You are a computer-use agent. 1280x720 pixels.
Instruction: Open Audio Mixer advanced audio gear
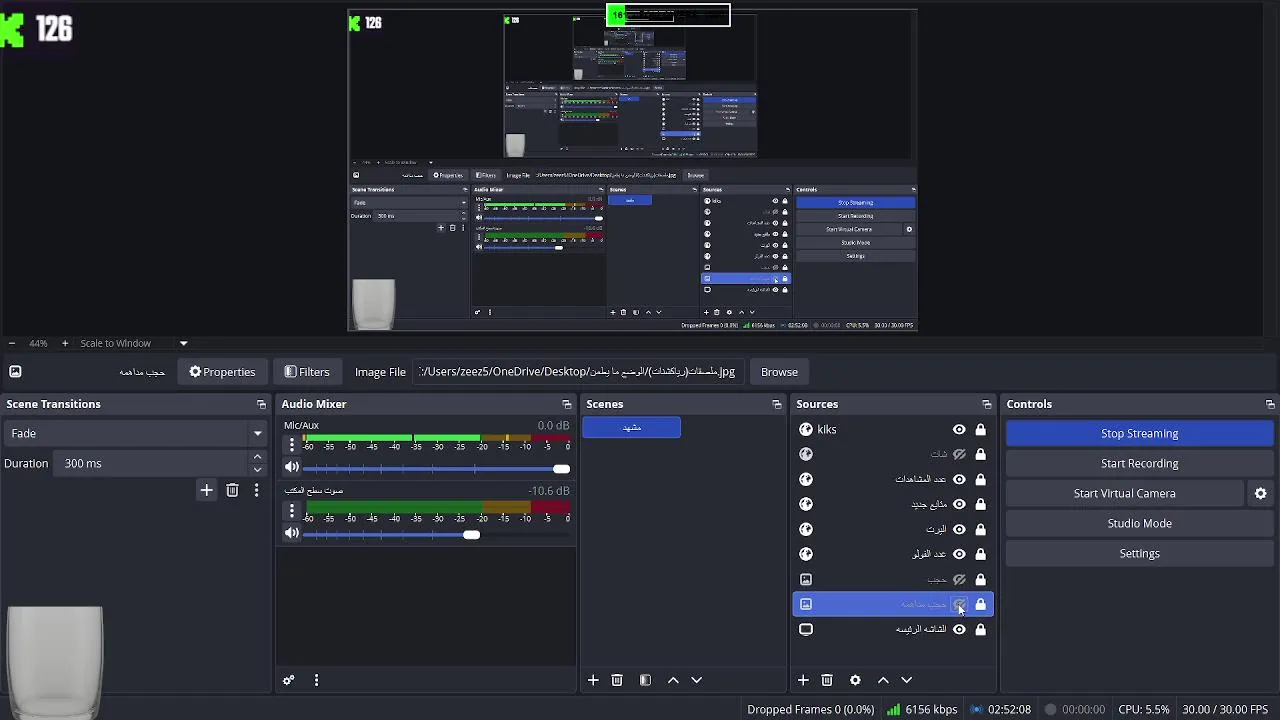tap(288, 680)
